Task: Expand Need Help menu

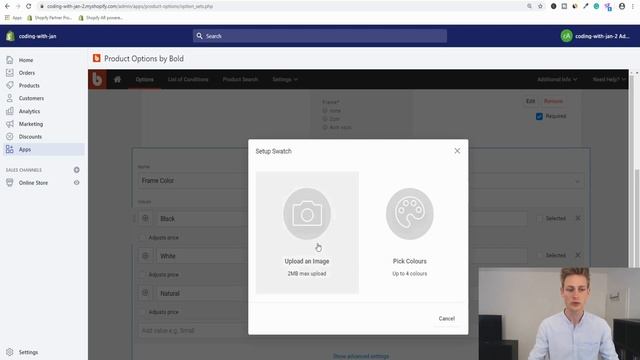Action: coord(609,79)
